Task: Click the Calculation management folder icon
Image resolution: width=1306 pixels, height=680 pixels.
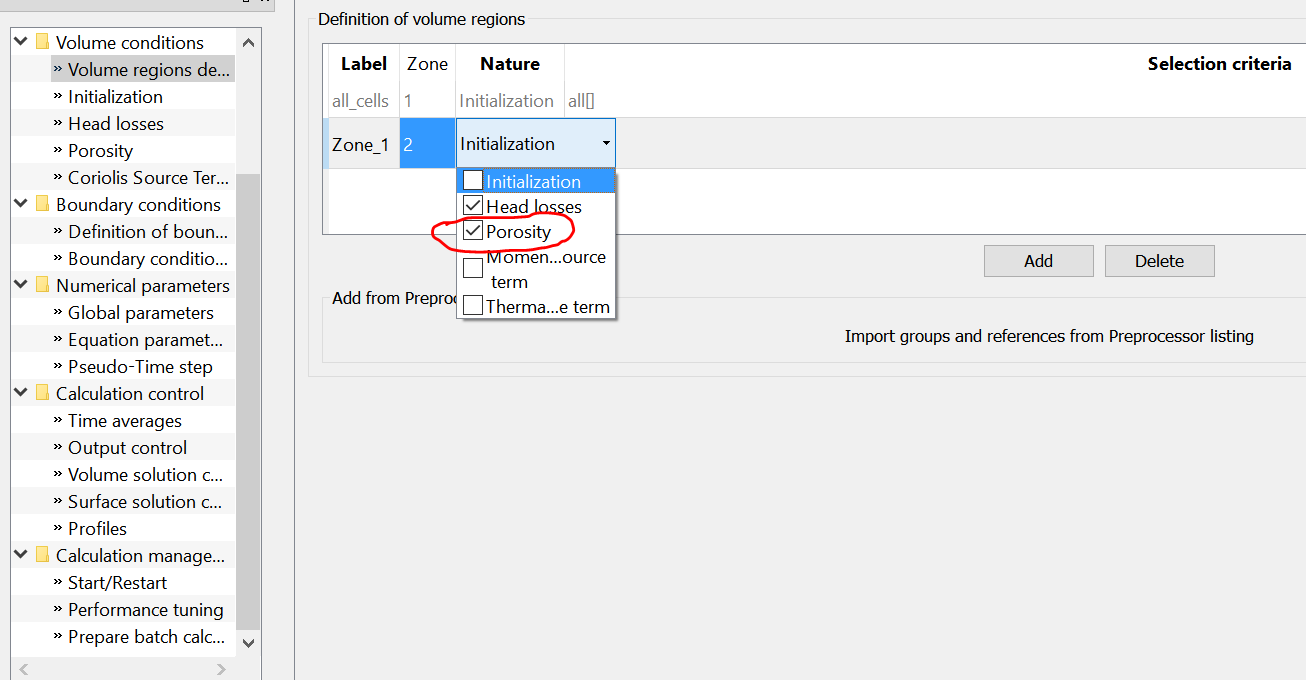Action: [x=42, y=555]
